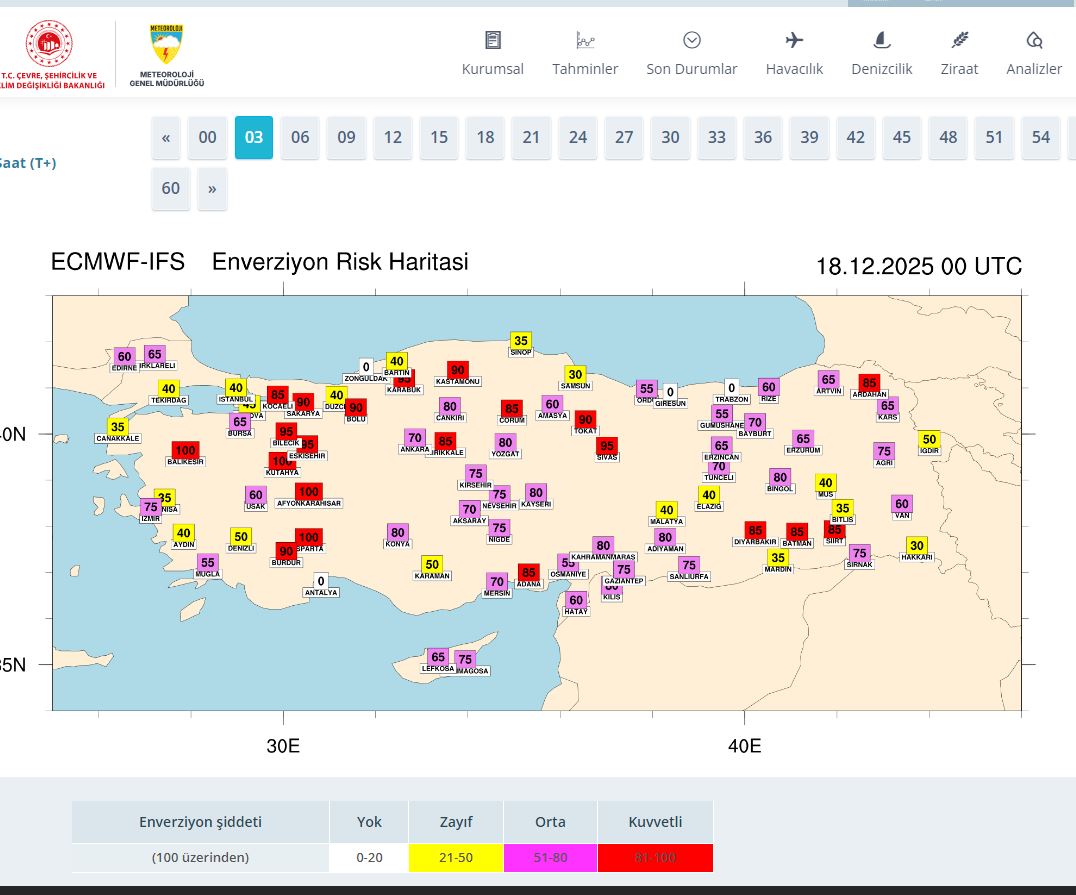
Task: Advance forecast hours with the » arrow
Action: (x=212, y=188)
